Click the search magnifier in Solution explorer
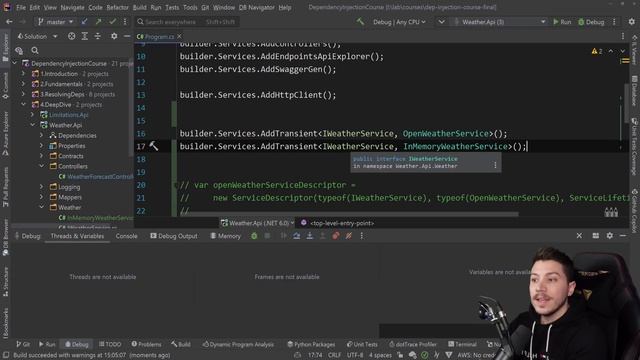Screen dimensions: 640x360 (x=35, y=51)
